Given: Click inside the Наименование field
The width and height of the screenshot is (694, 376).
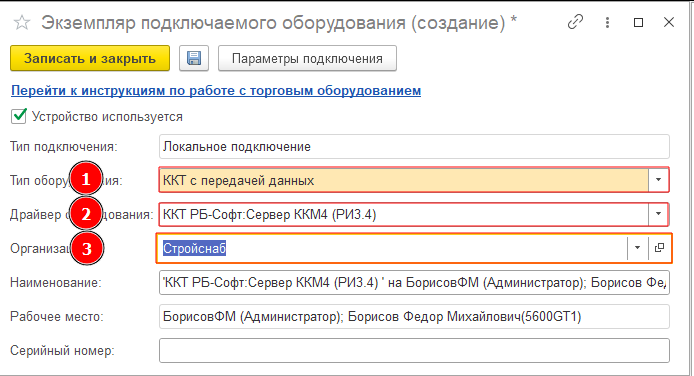Looking at the screenshot, I should pos(414,283).
